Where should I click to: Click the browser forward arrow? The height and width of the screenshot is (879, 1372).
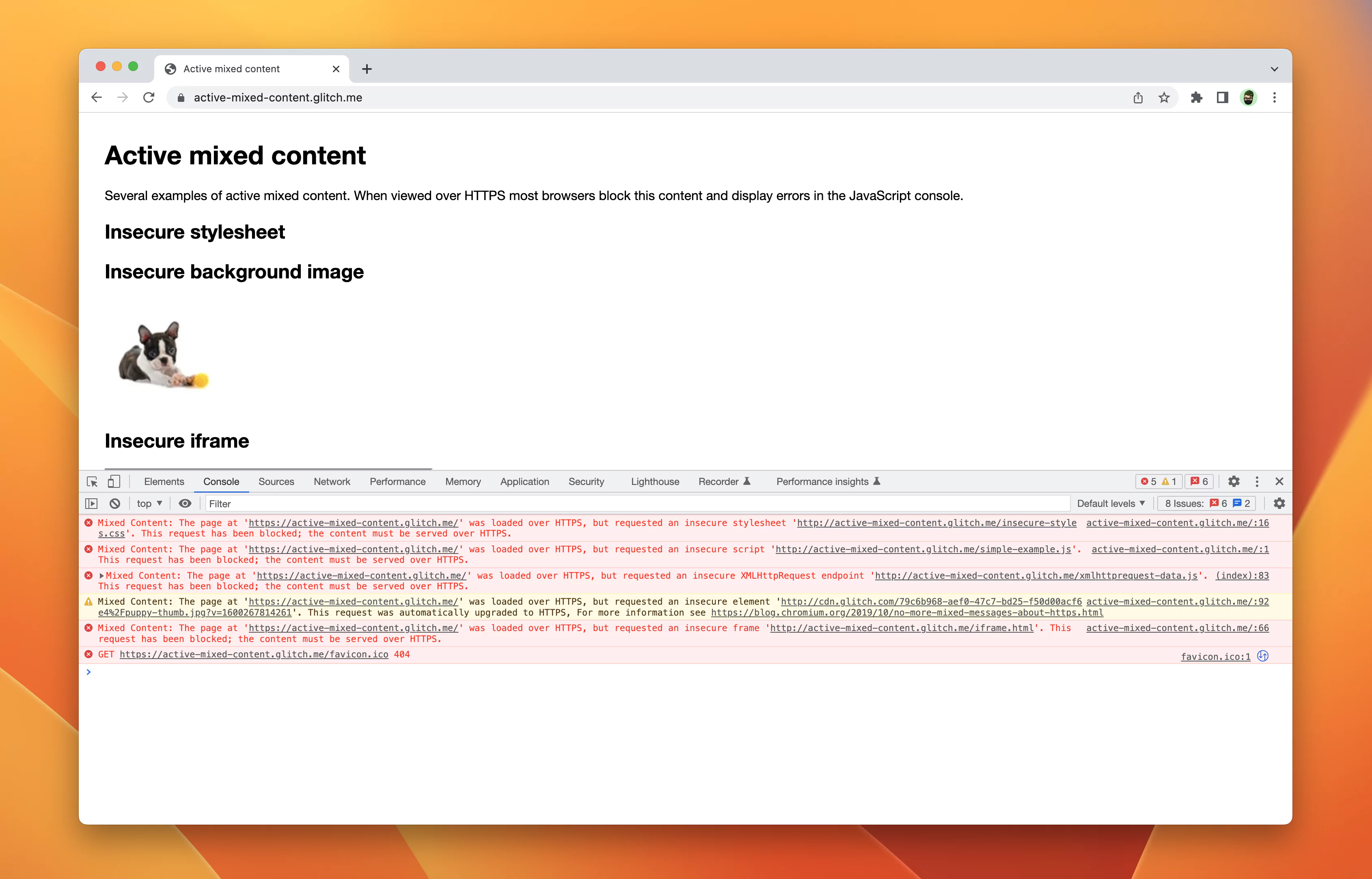(x=122, y=98)
